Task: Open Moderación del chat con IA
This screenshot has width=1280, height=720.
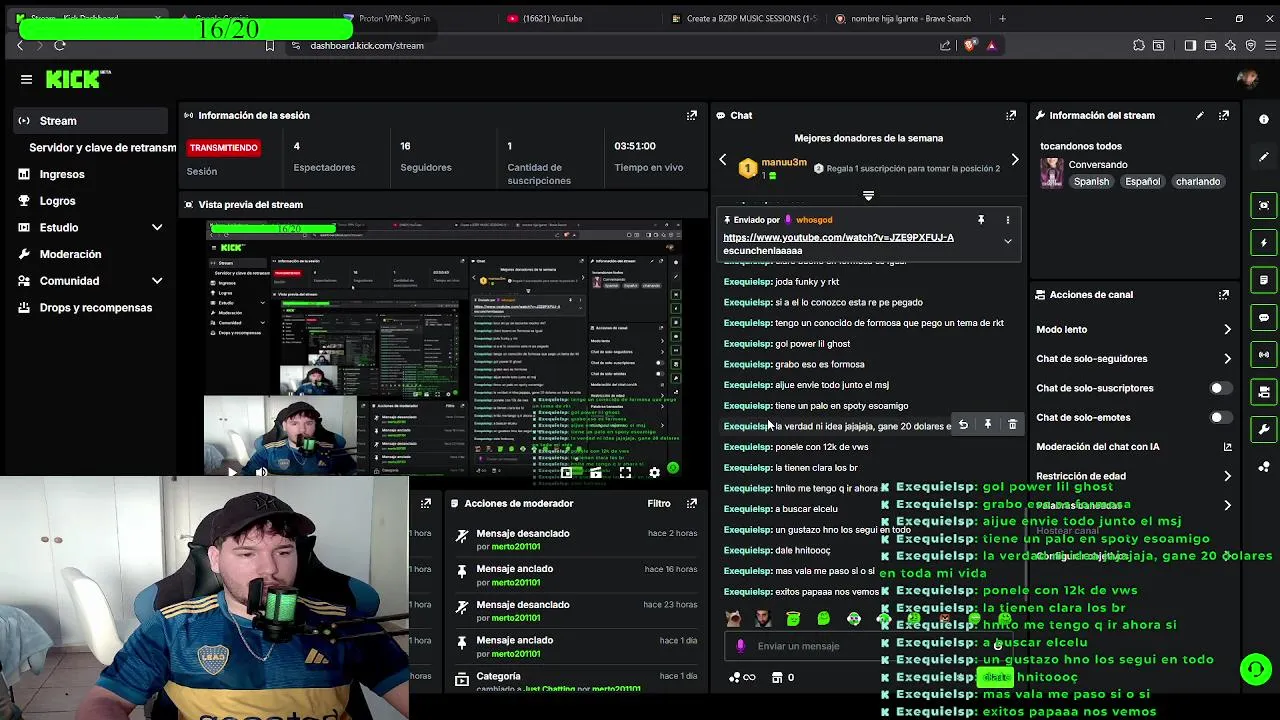Action: pos(1133,447)
